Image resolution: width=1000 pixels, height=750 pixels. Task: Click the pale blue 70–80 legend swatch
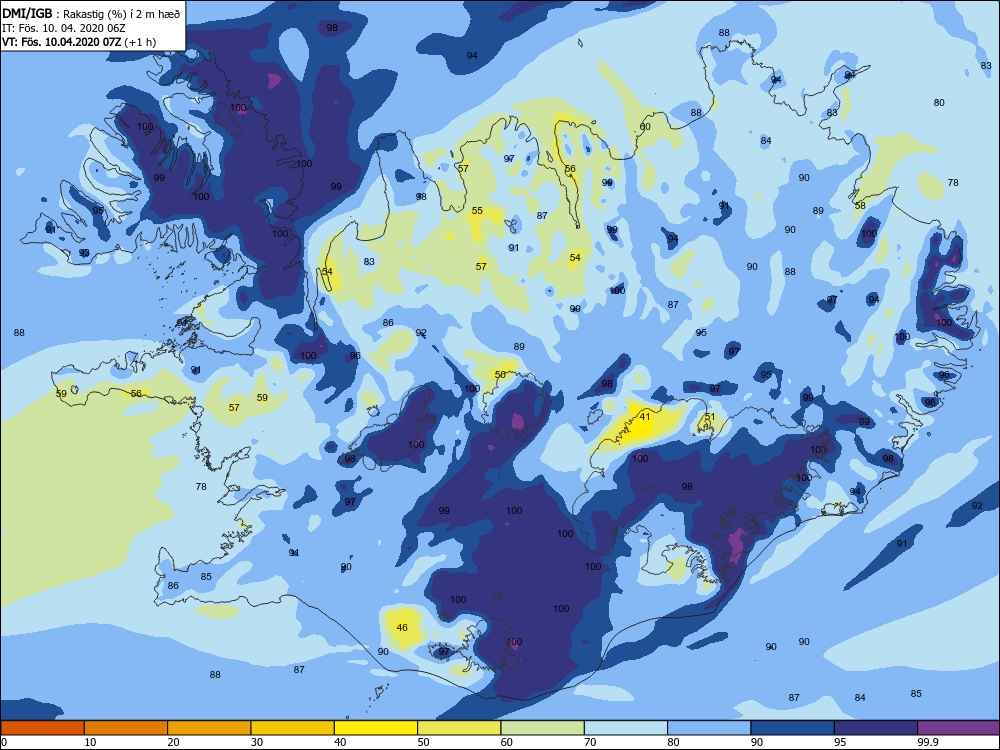coord(626,728)
